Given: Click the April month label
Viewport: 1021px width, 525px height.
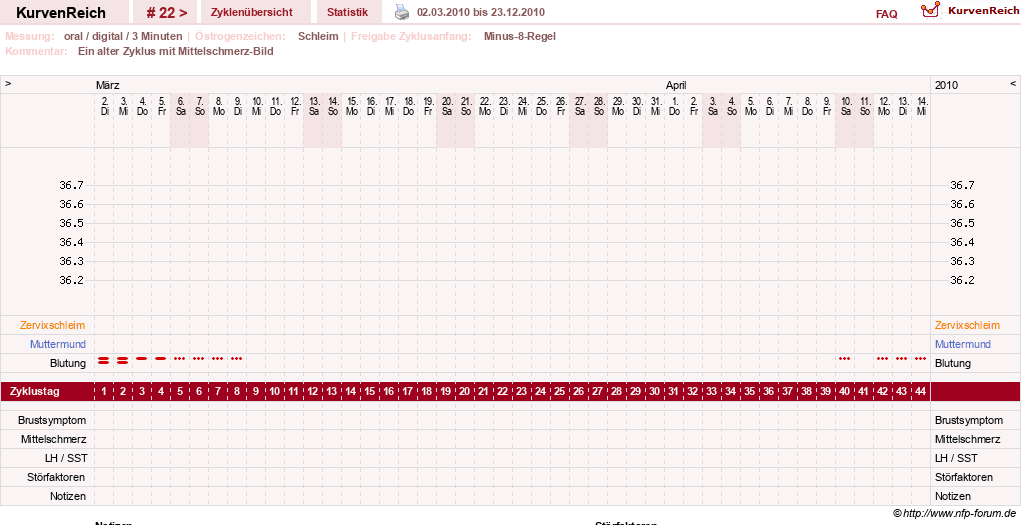Looking at the screenshot, I should click(676, 85).
